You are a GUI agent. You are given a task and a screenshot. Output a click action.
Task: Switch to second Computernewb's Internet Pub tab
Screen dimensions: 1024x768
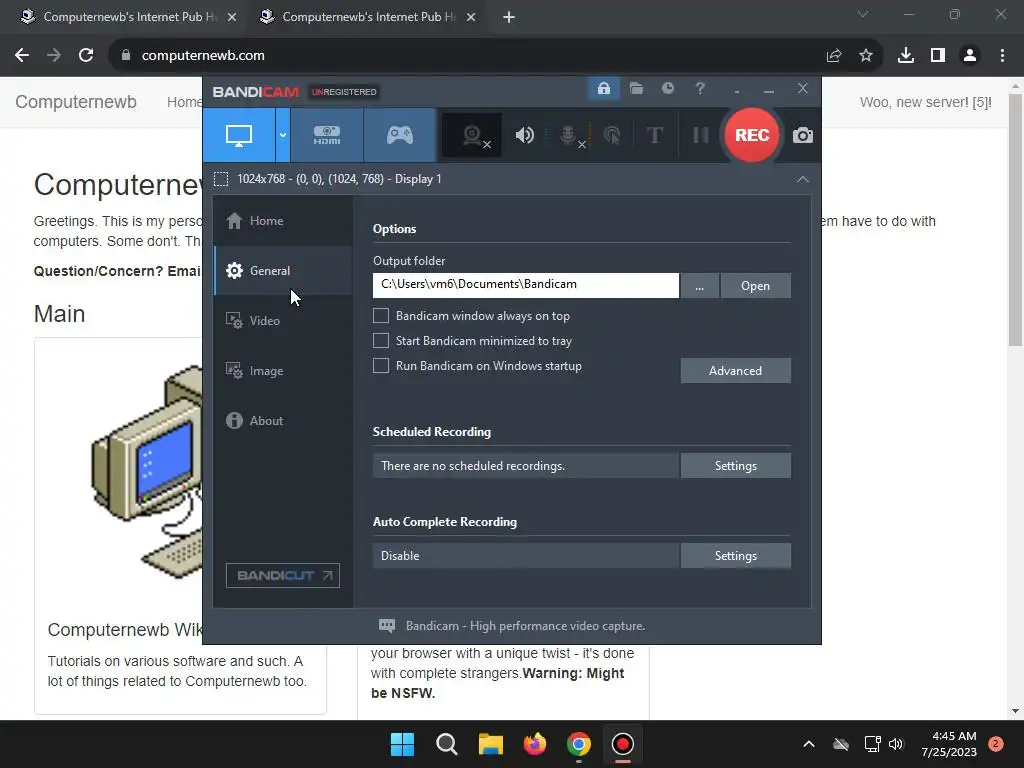click(x=368, y=17)
